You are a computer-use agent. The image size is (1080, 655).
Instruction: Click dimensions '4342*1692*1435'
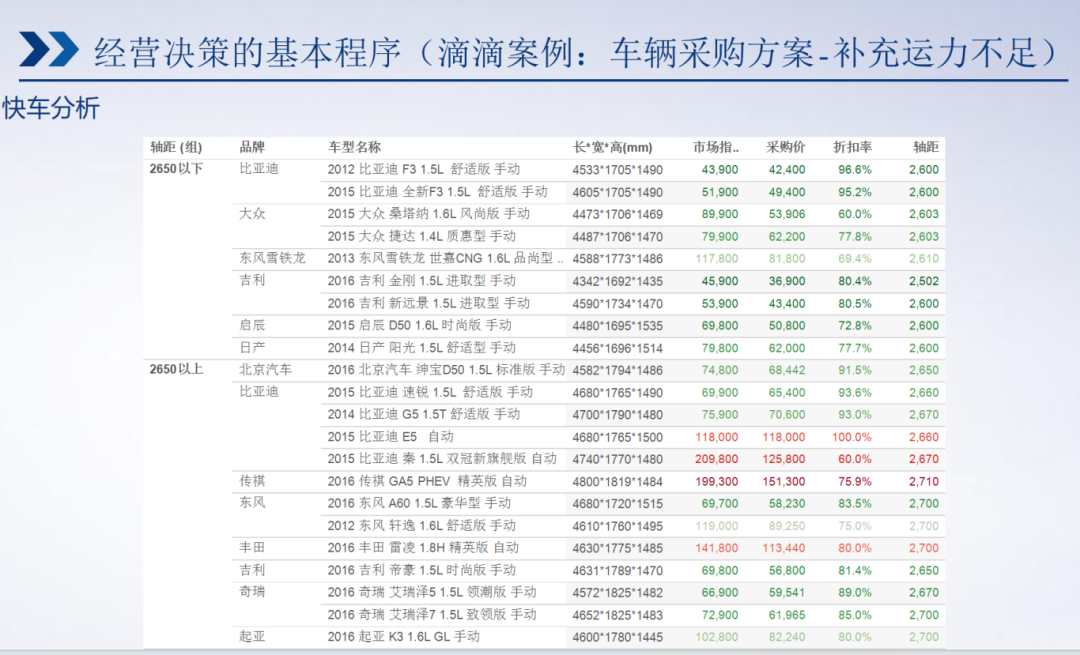click(x=617, y=282)
